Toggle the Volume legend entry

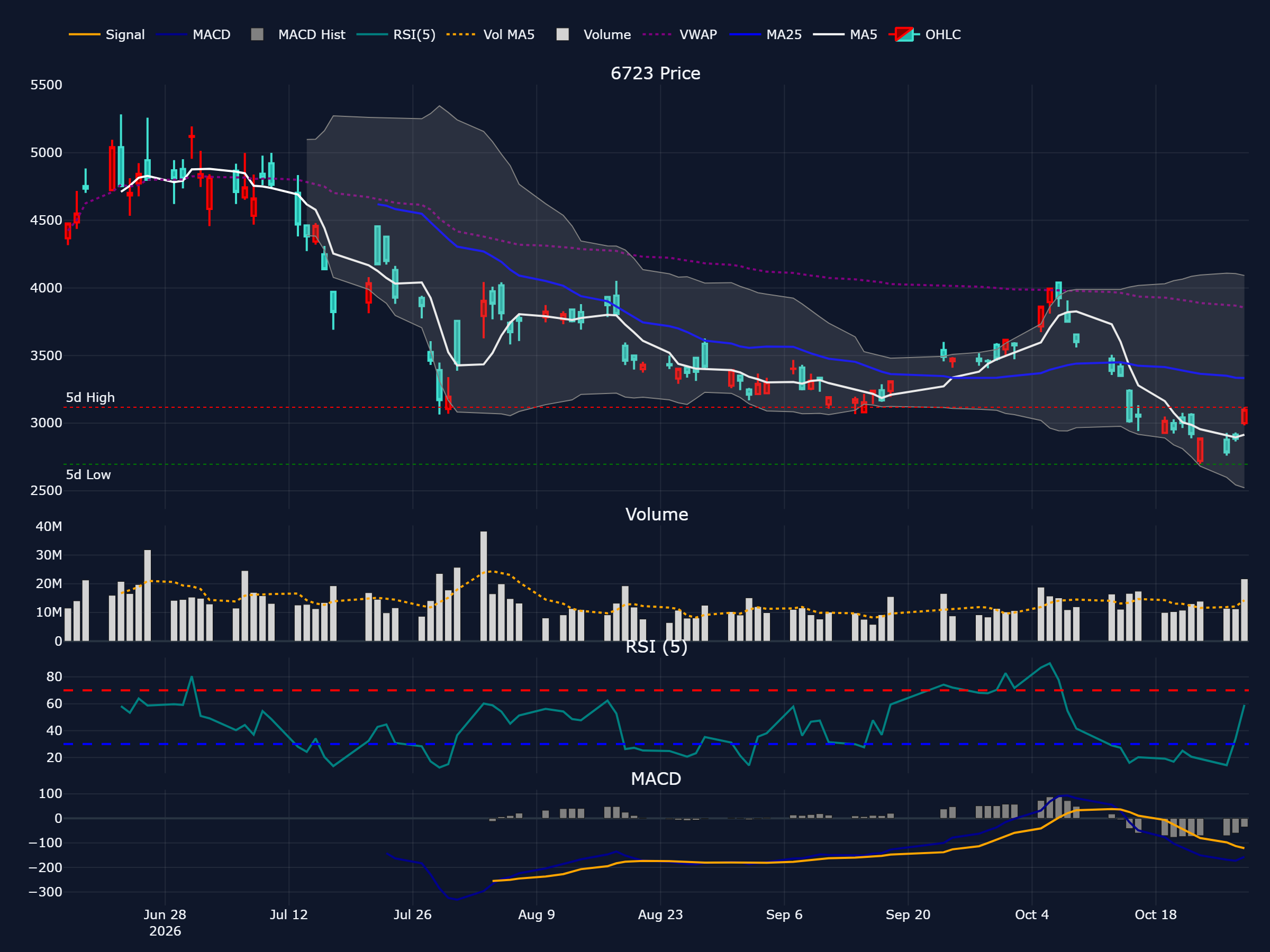point(594,34)
